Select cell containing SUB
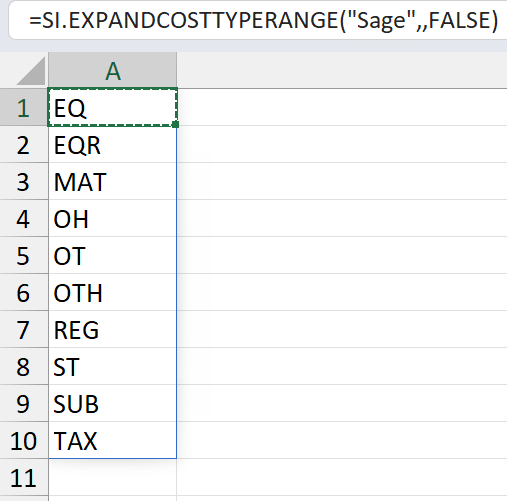Image resolution: width=507 pixels, height=501 pixels. (x=113, y=404)
